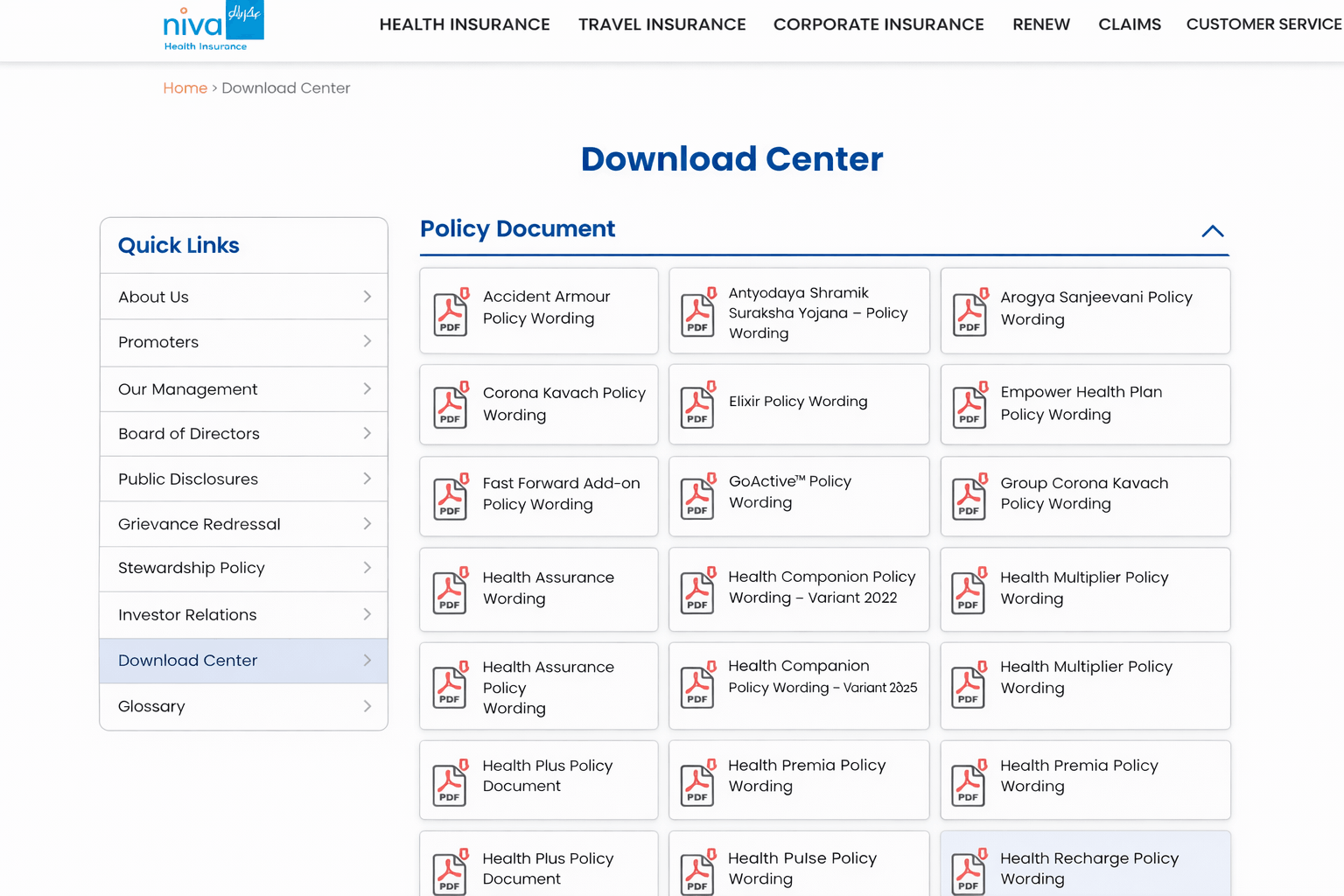Go to Home via breadcrumb link
This screenshot has width=1344, height=896.
185,87
